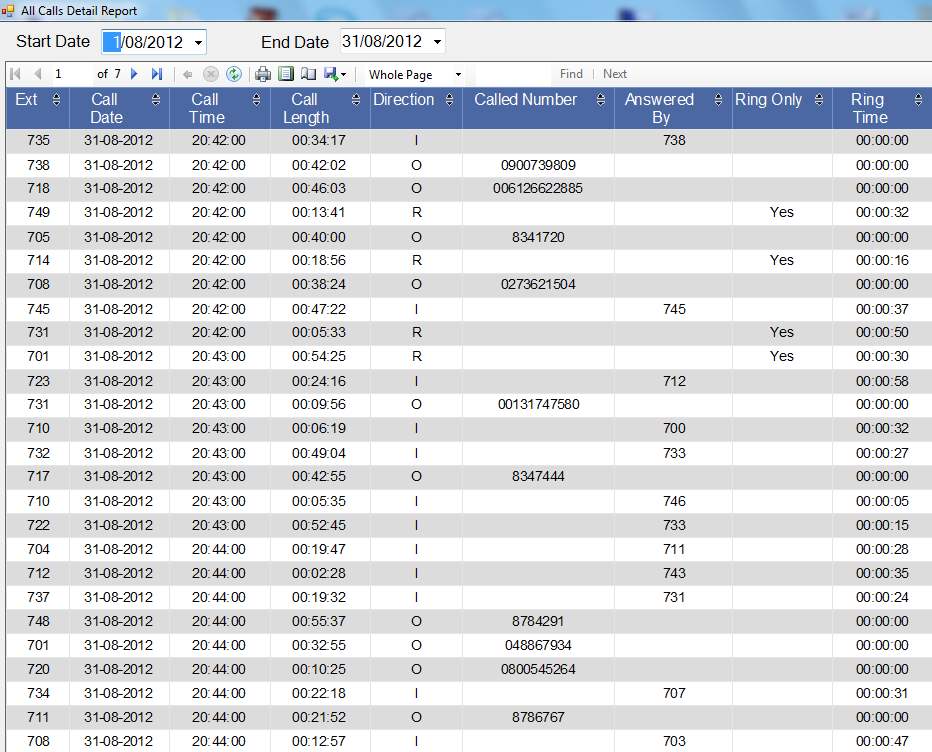The height and width of the screenshot is (752, 932).
Task: Sort by Direction column
Action: click(x=449, y=99)
